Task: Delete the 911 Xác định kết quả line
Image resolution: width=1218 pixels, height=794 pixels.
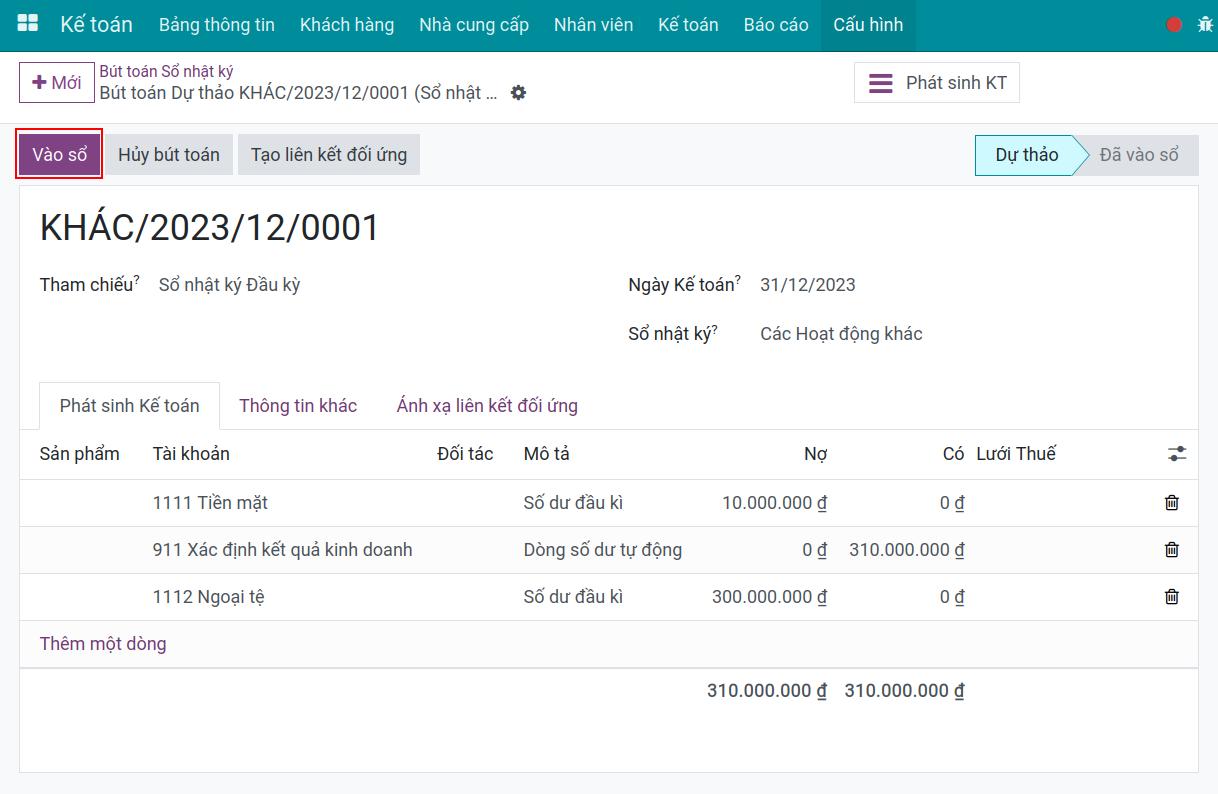Action: (1172, 550)
